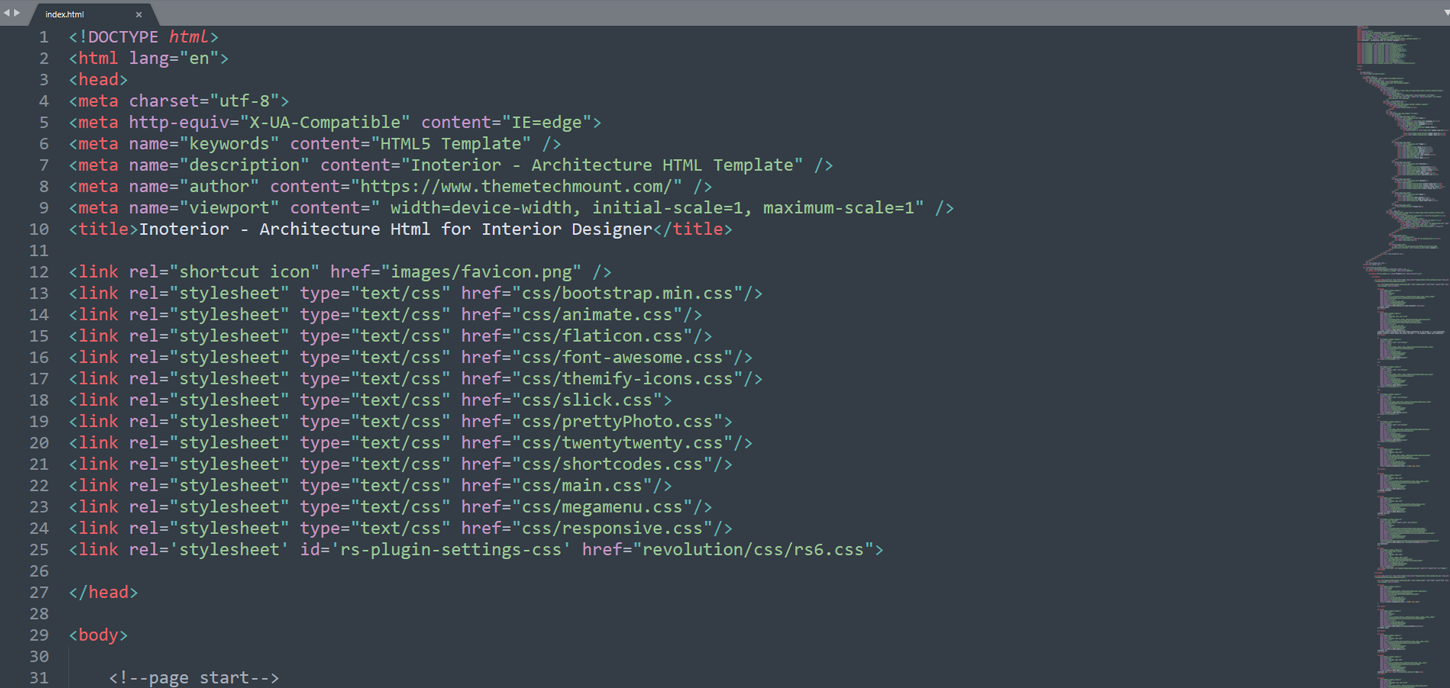Click "css/megamenu.css" href

[602, 507]
